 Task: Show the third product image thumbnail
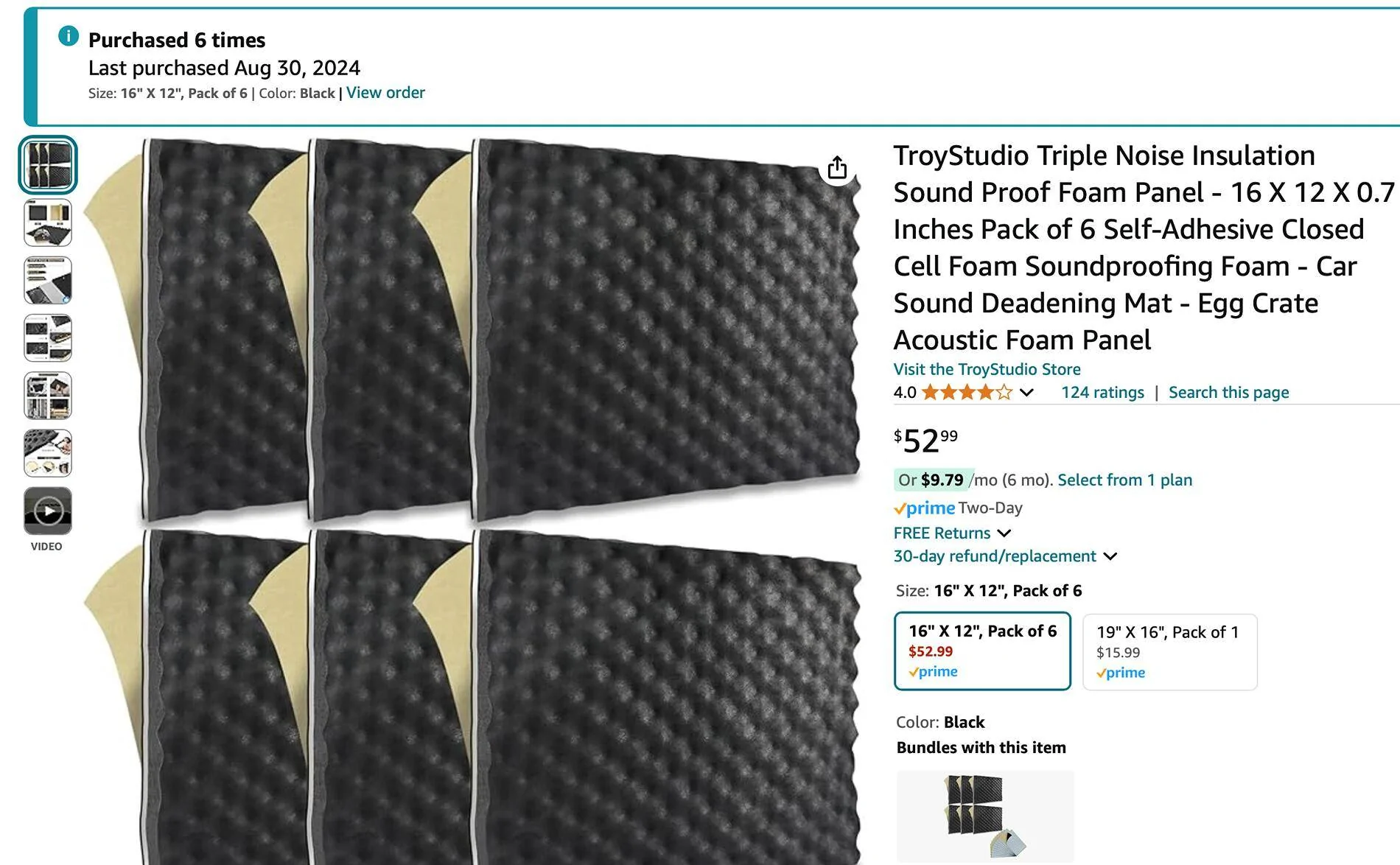tap(48, 280)
